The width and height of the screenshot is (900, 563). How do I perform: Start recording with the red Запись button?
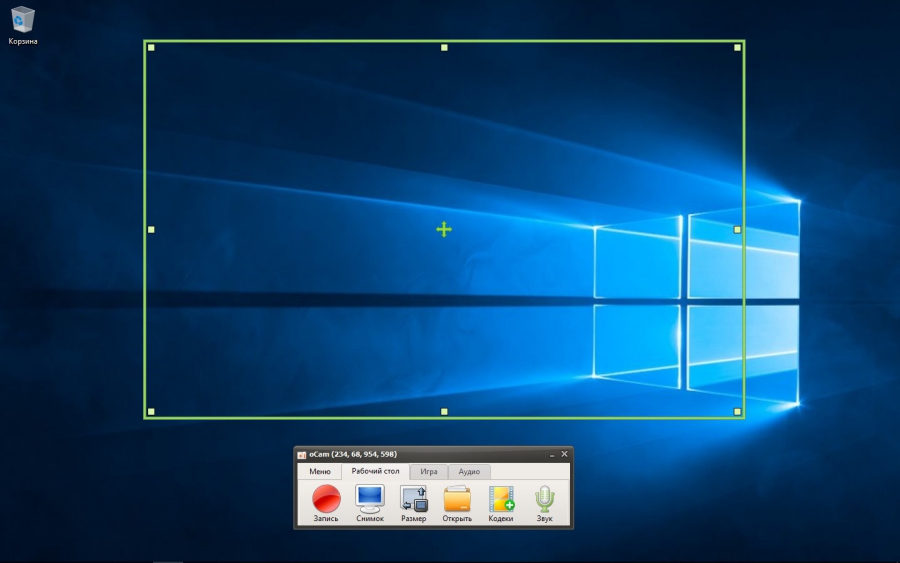326,499
